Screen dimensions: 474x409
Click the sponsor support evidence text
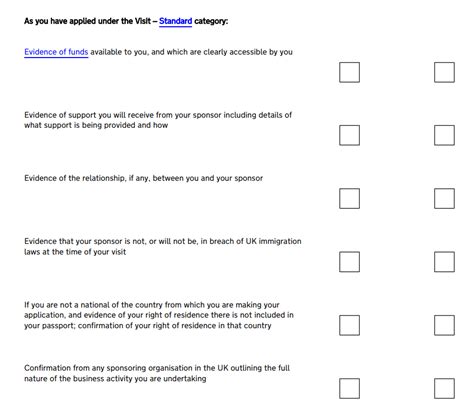point(158,120)
